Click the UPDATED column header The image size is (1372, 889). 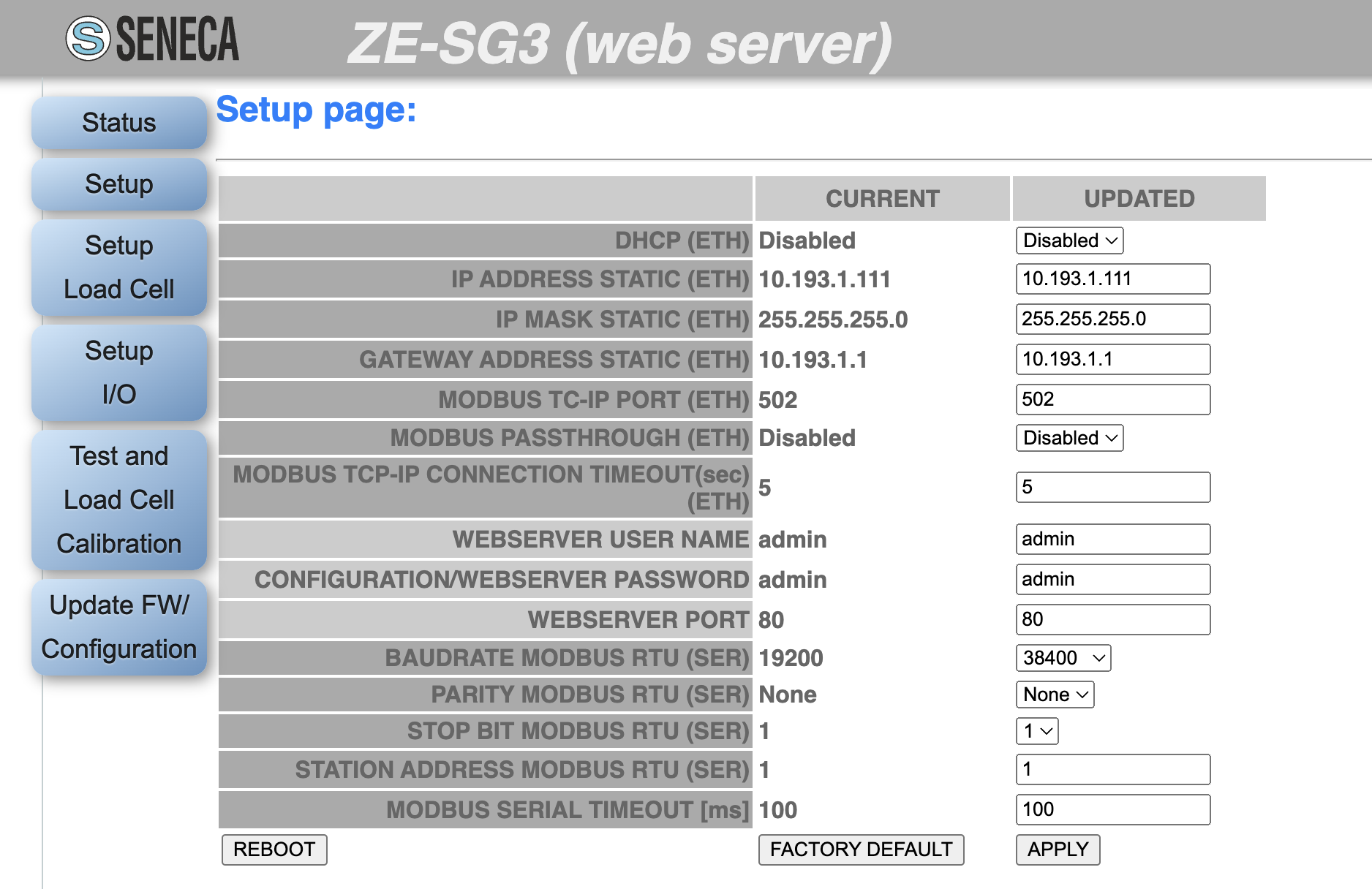[x=1139, y=199]
